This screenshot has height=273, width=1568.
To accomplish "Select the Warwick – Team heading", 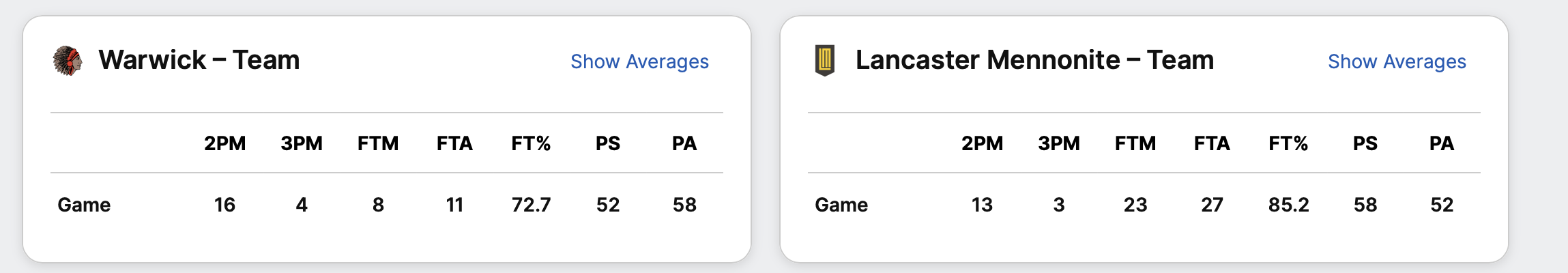I will (199, 60).
